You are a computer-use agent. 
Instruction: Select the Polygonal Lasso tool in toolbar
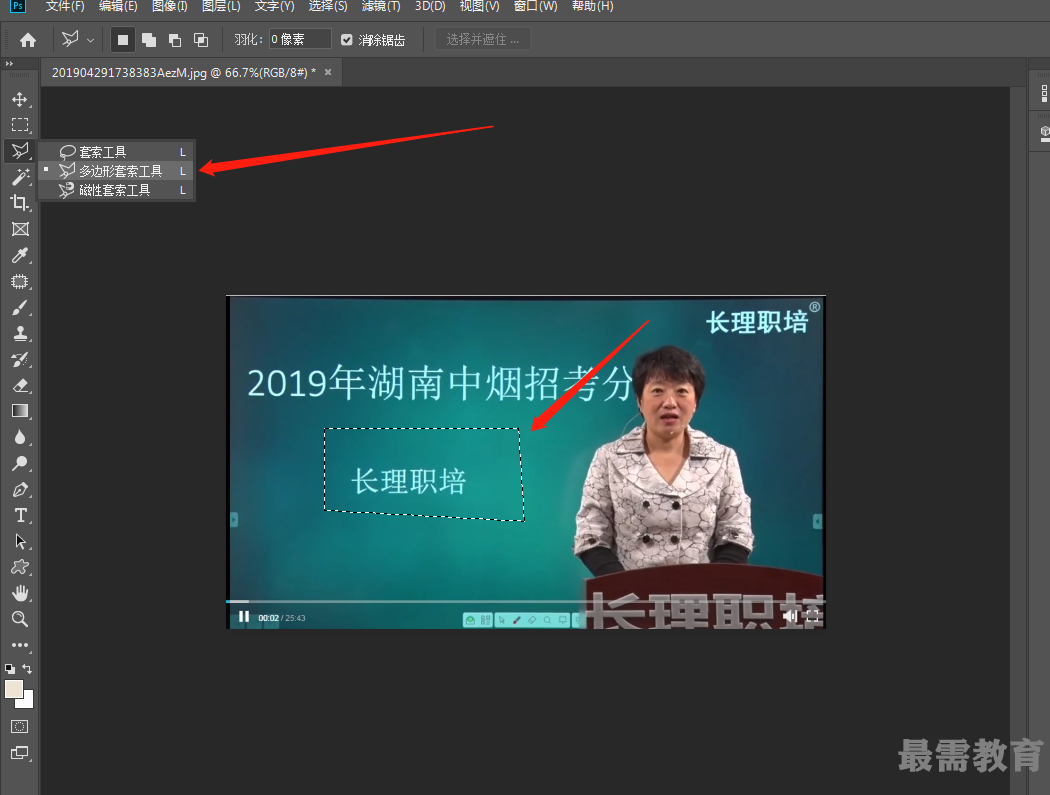(x=19, y=151)
